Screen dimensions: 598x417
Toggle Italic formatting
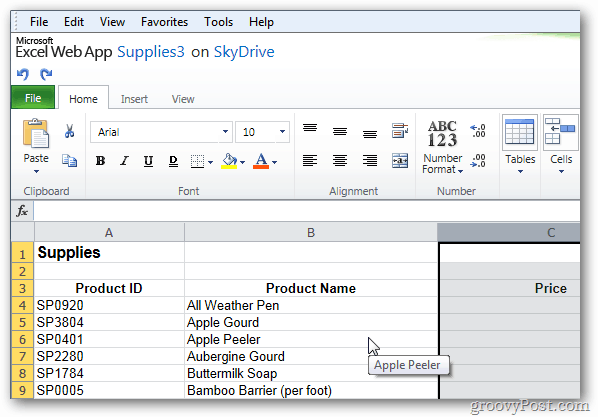(x=124, y=161)
